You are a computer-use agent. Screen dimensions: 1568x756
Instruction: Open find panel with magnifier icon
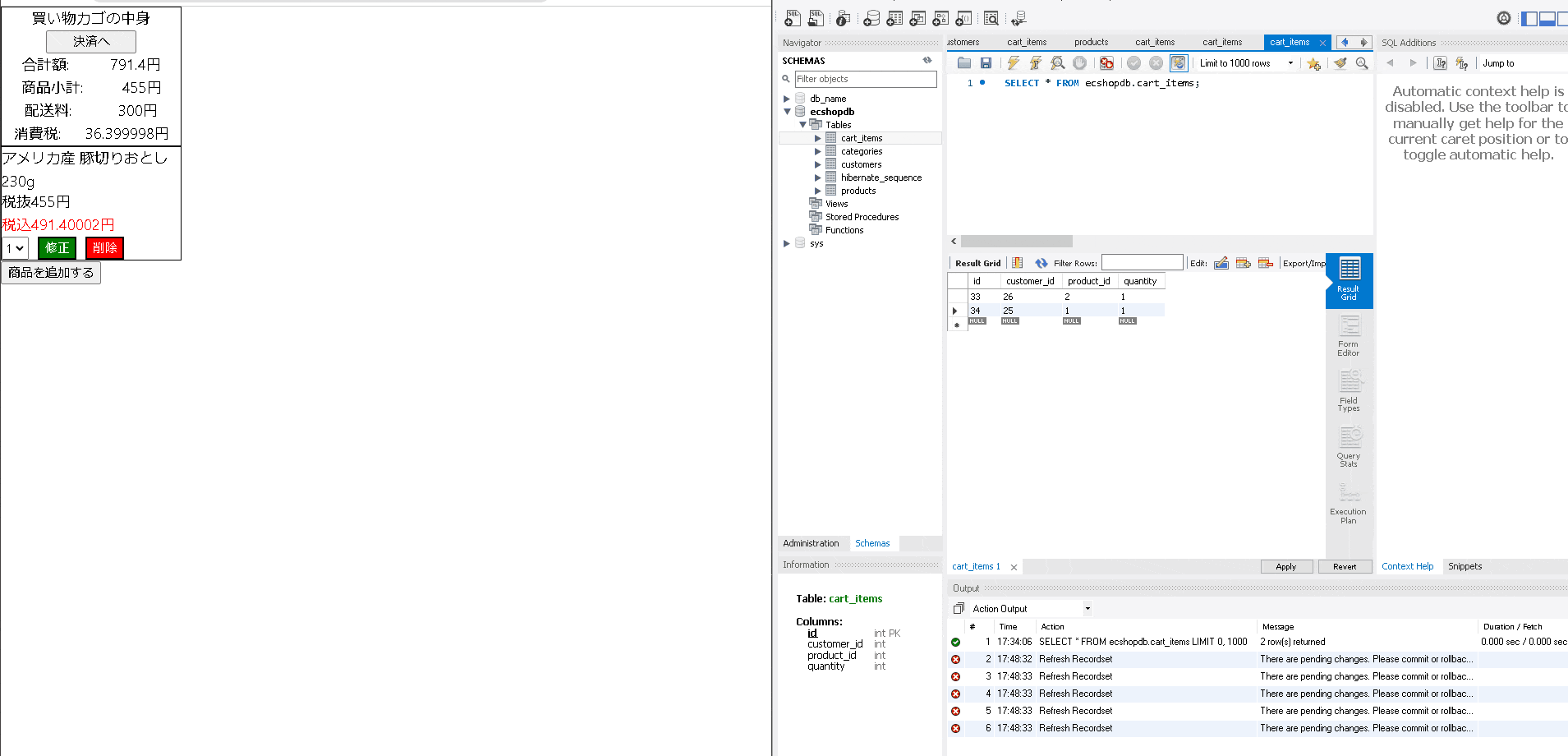coord(1362,63)
